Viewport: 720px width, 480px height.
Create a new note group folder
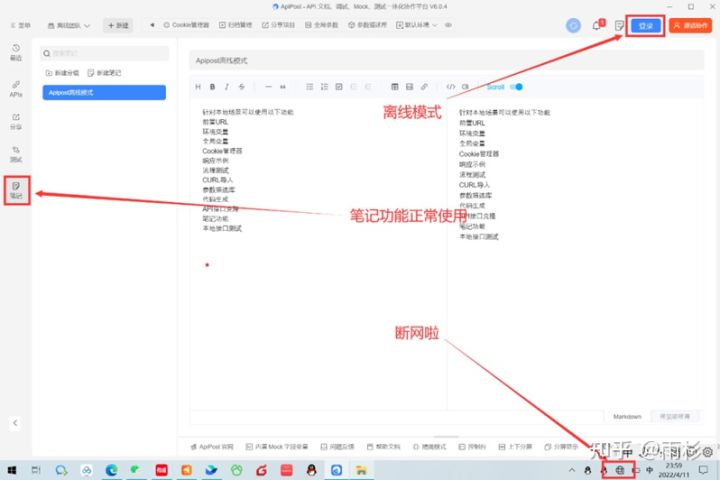coord(62,73)
